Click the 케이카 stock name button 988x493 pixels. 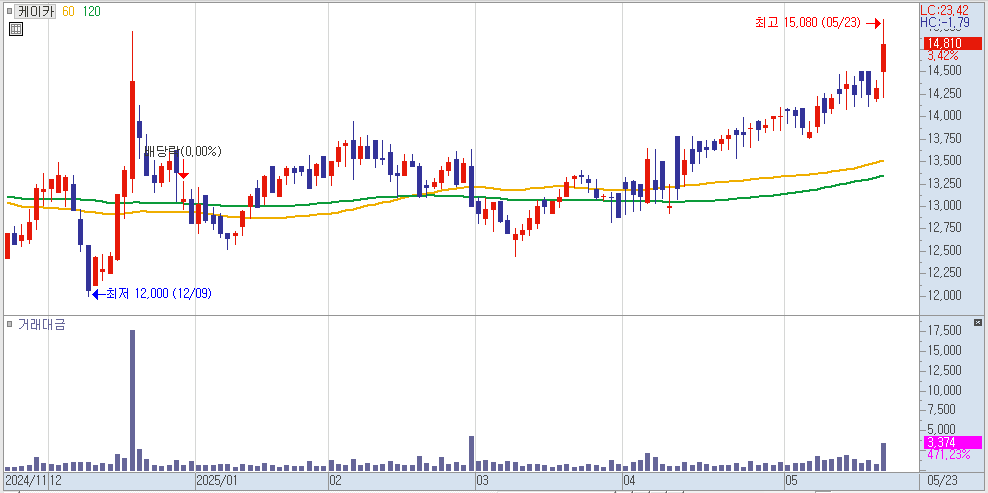[x=36, y=11]
